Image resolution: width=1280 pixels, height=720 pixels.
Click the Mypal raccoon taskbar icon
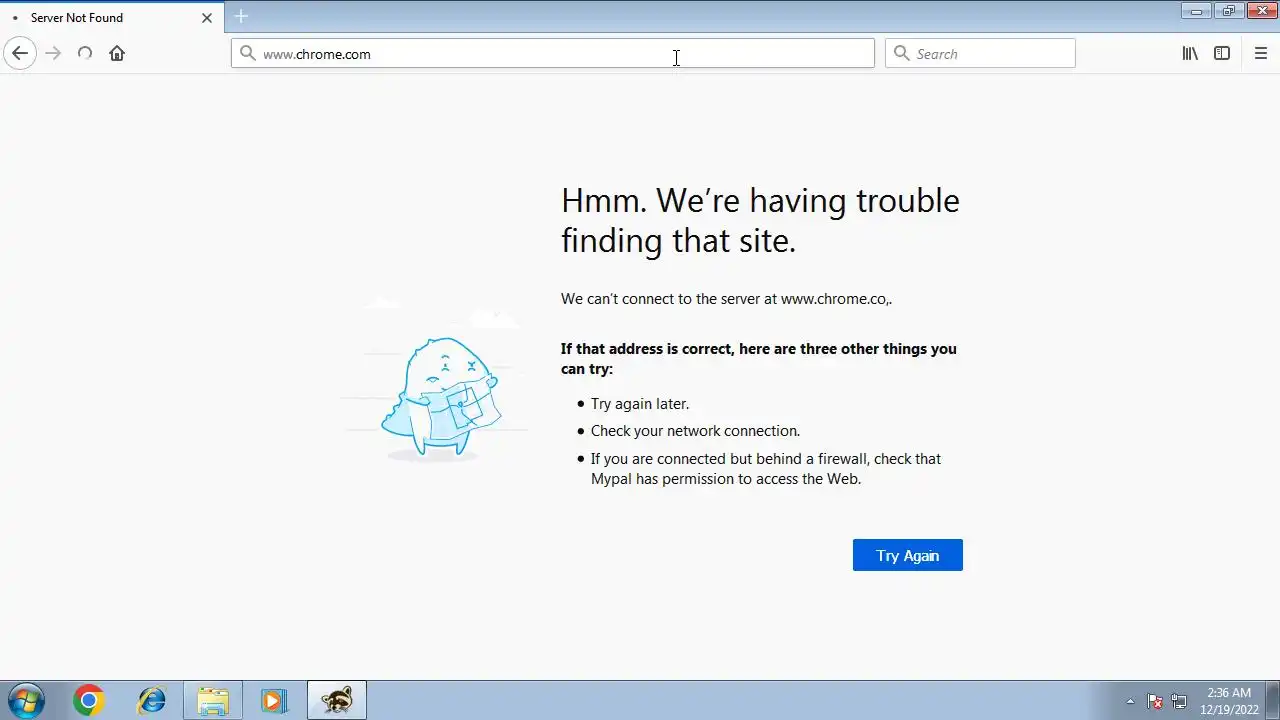(x=337, y=701)
